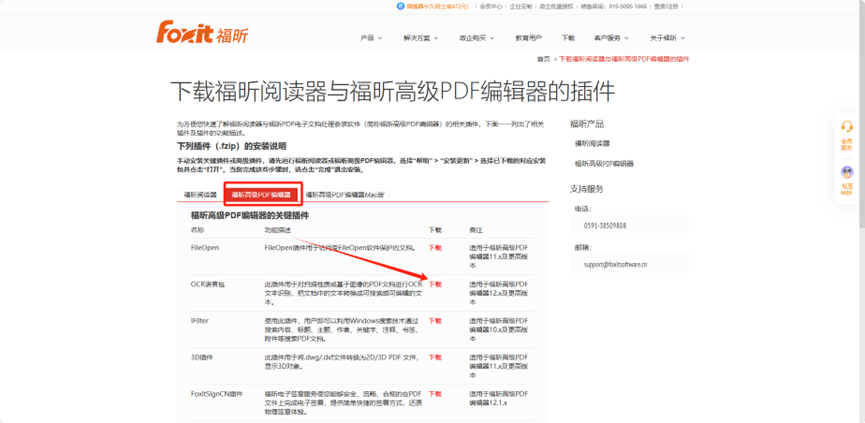865x423 pixels.
Task: Click the Foxit 福昕 logo
Action: pos(202,32)
